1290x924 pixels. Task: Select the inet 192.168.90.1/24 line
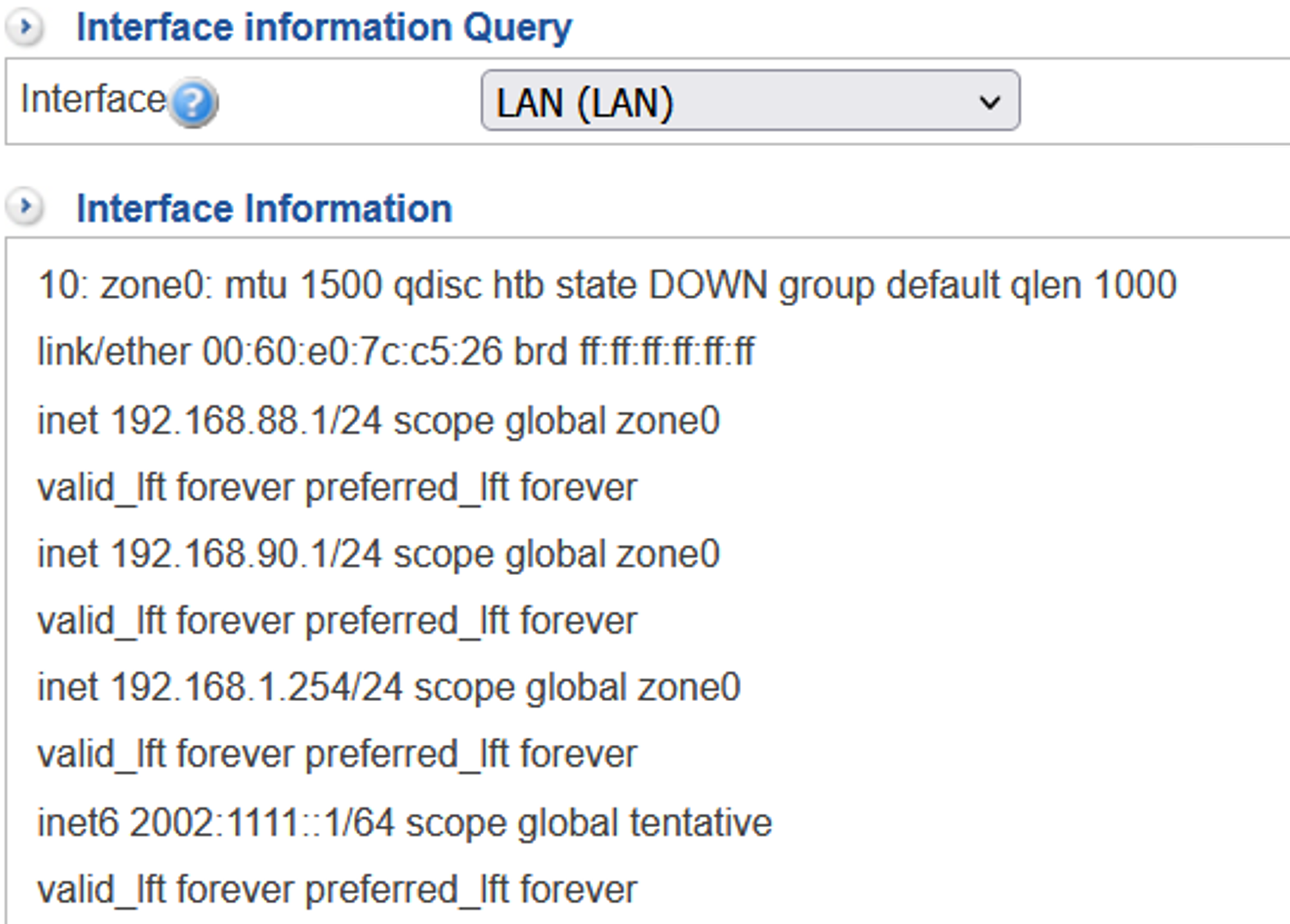pos(379,554)
